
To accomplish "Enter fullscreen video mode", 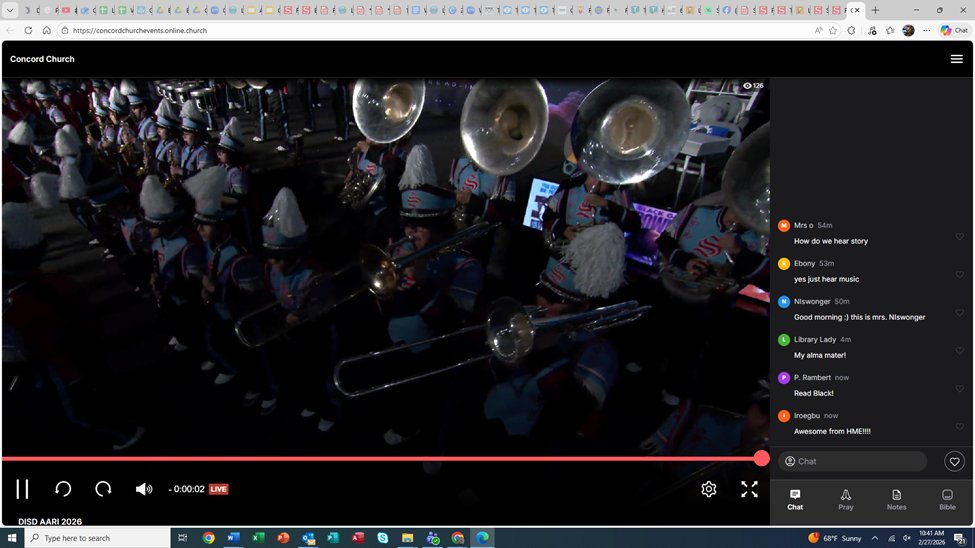I will [749, 489].
